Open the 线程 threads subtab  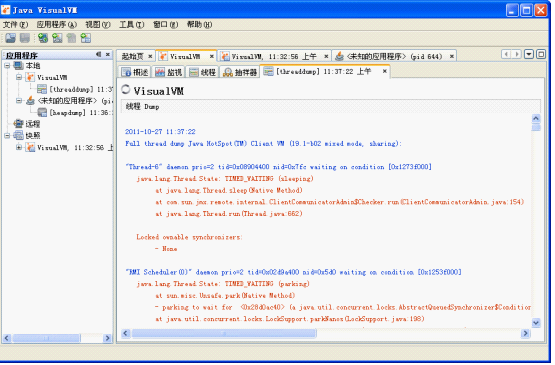click(202, 72)
